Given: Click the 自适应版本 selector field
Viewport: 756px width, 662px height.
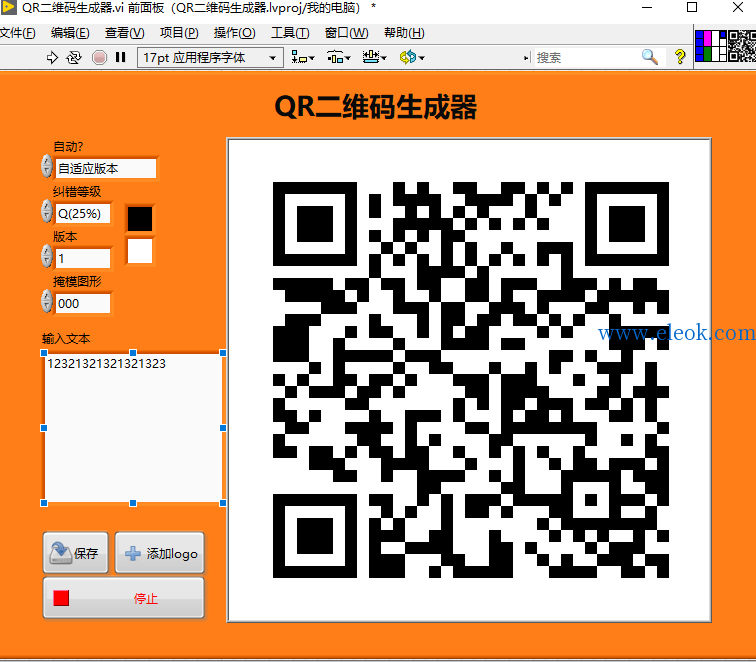Looking at the screenshot, I should 106,169.
